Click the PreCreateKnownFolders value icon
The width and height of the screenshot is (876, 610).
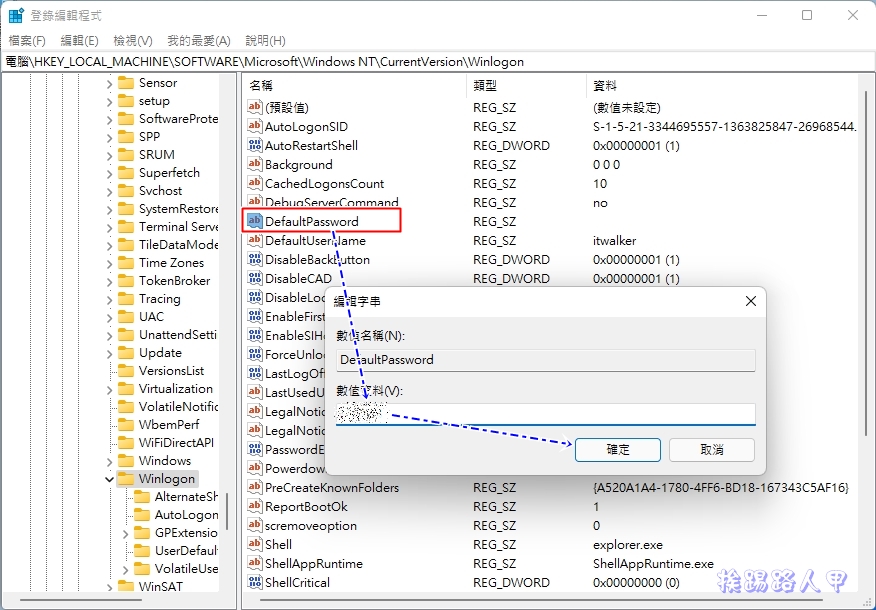click(x=255, y=487)
